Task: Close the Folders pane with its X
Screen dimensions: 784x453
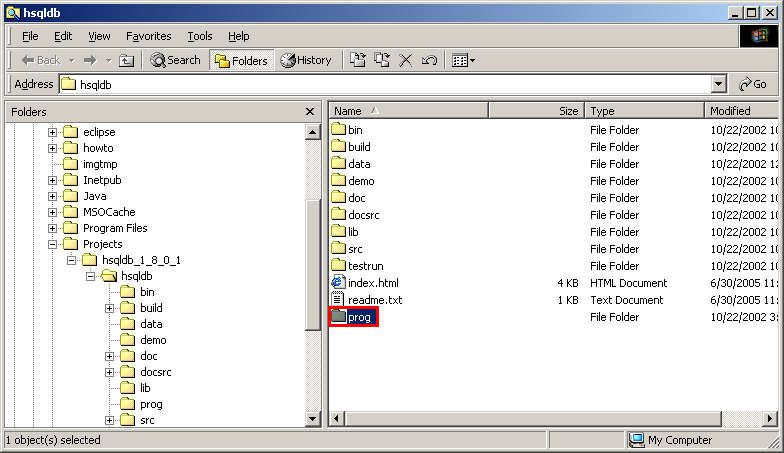Action: pos(310,112)
